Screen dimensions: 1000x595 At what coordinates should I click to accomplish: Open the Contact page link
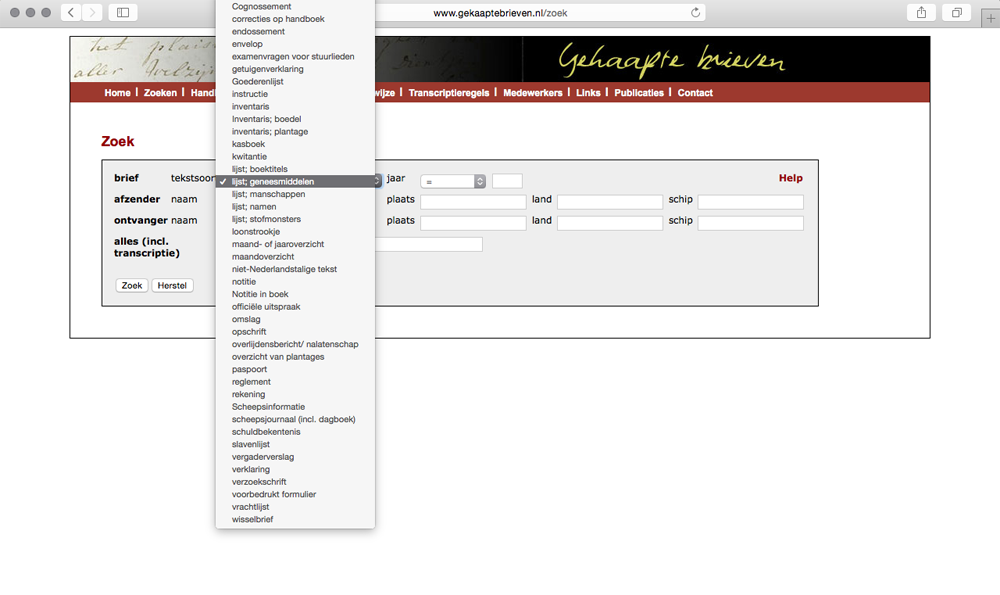(x=695, y=93)
